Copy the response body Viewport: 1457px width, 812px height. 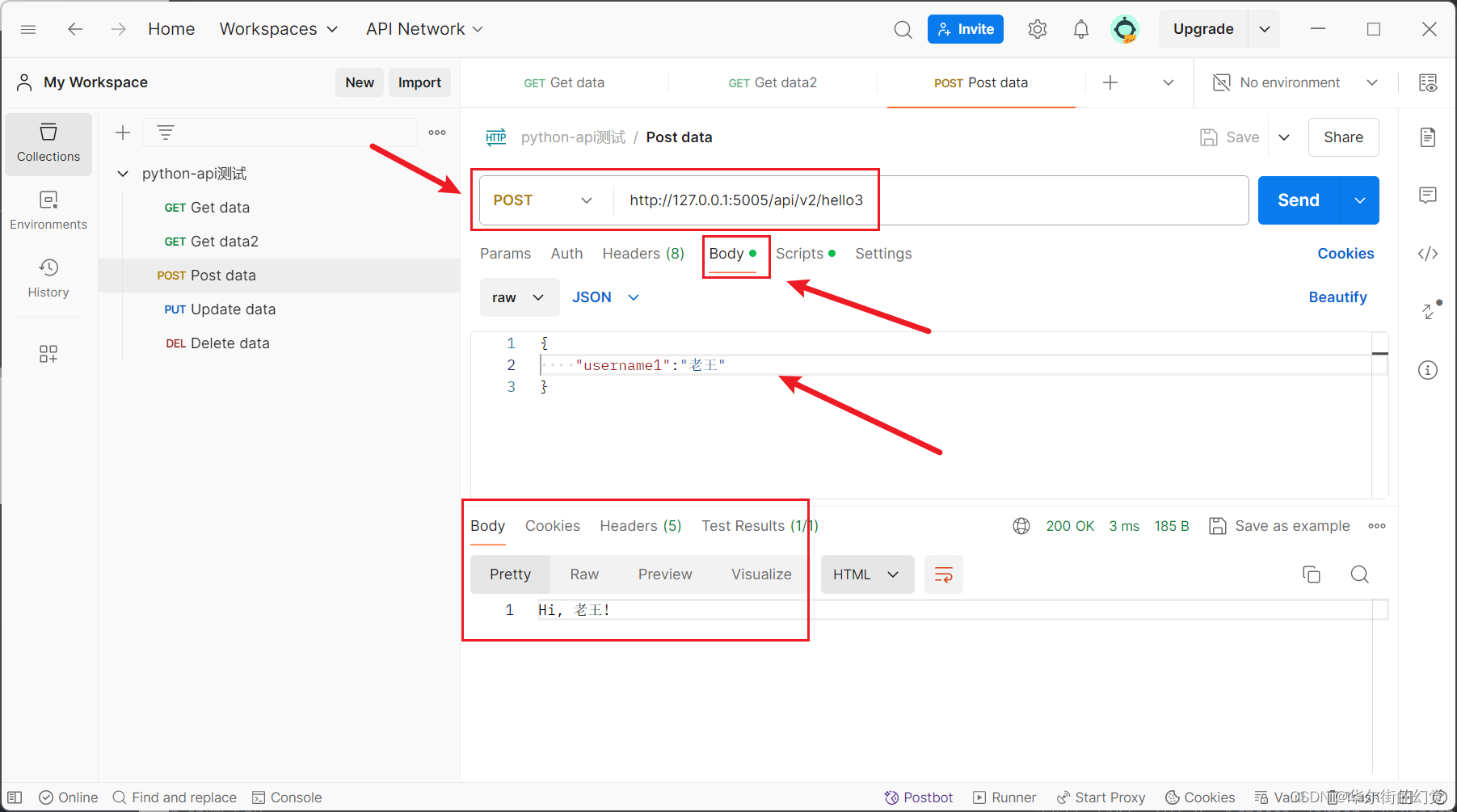[x=1312, y=574]
